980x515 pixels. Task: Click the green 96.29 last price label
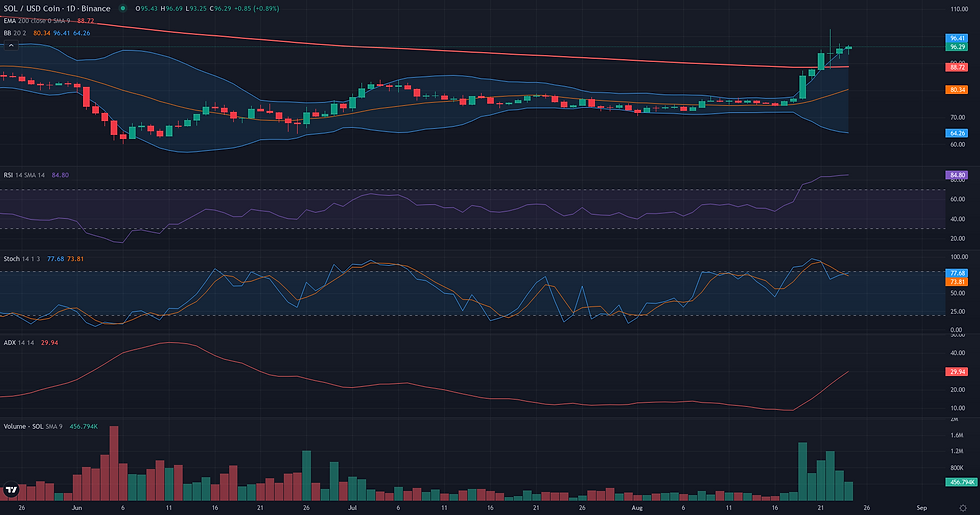pyautogui.click(x=957, y=47)
